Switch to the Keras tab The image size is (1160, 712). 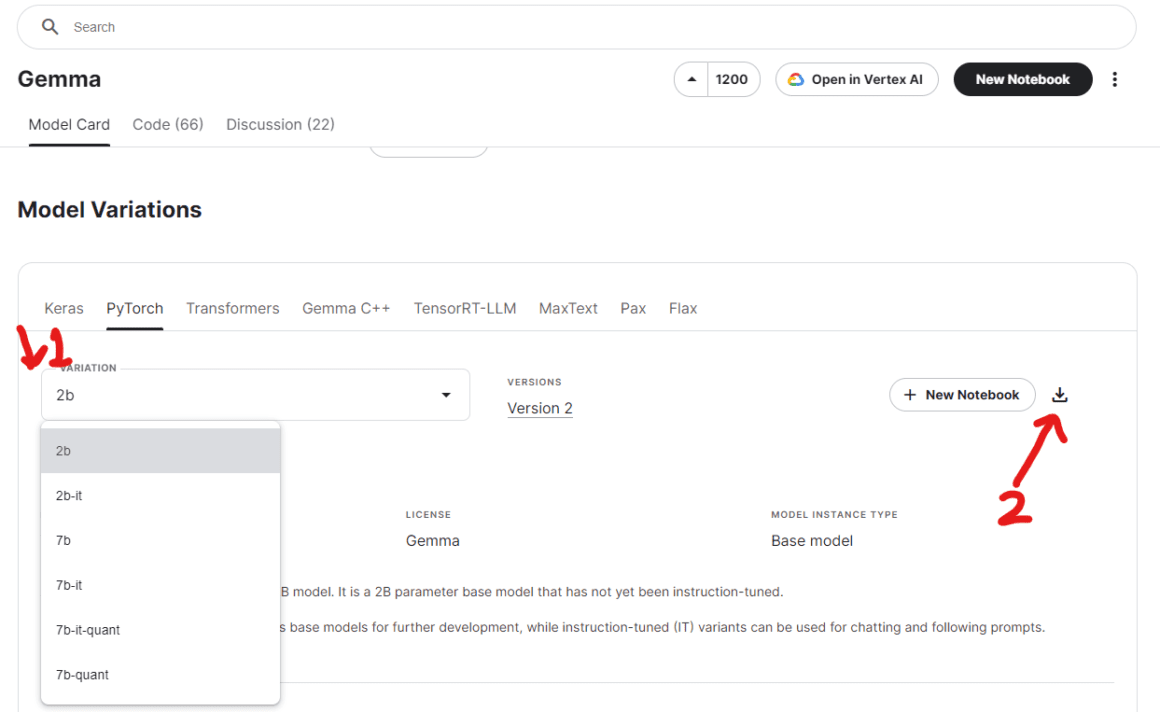[x=64, y=308]
